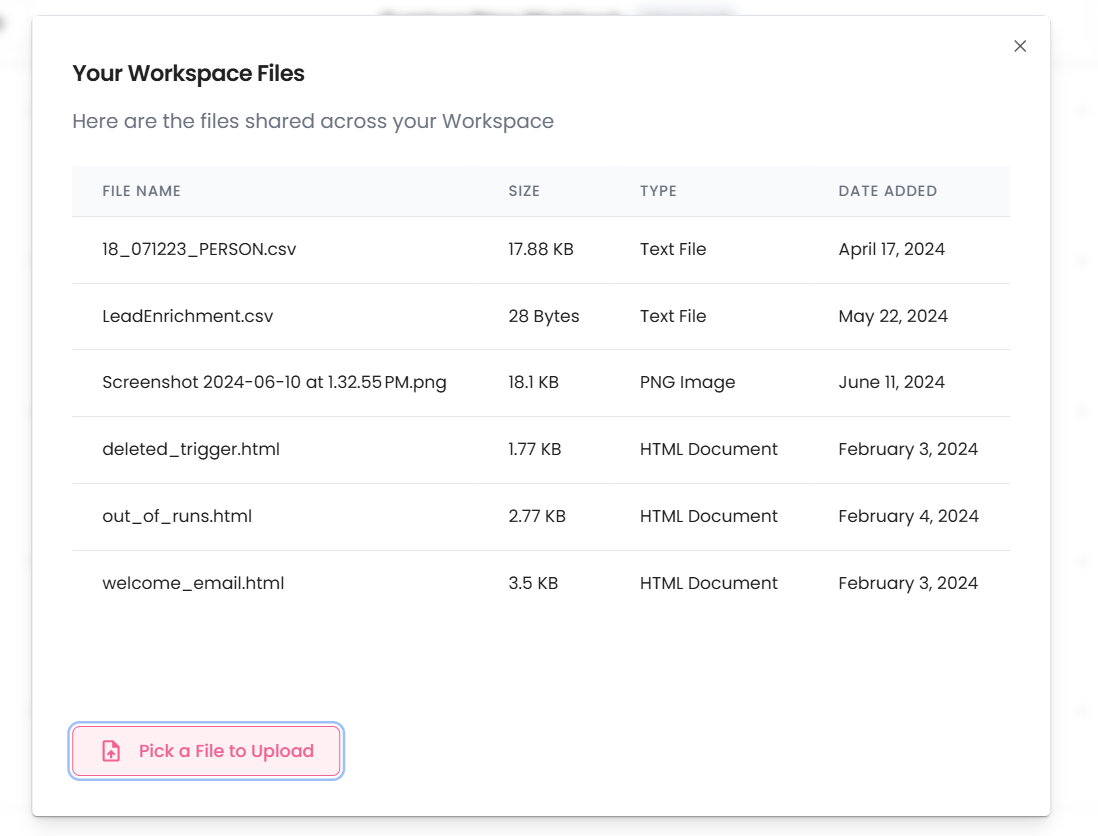The height and width of the screenshot is (836, 1098).
Task: Click the upload file icon
Action: 111,751
